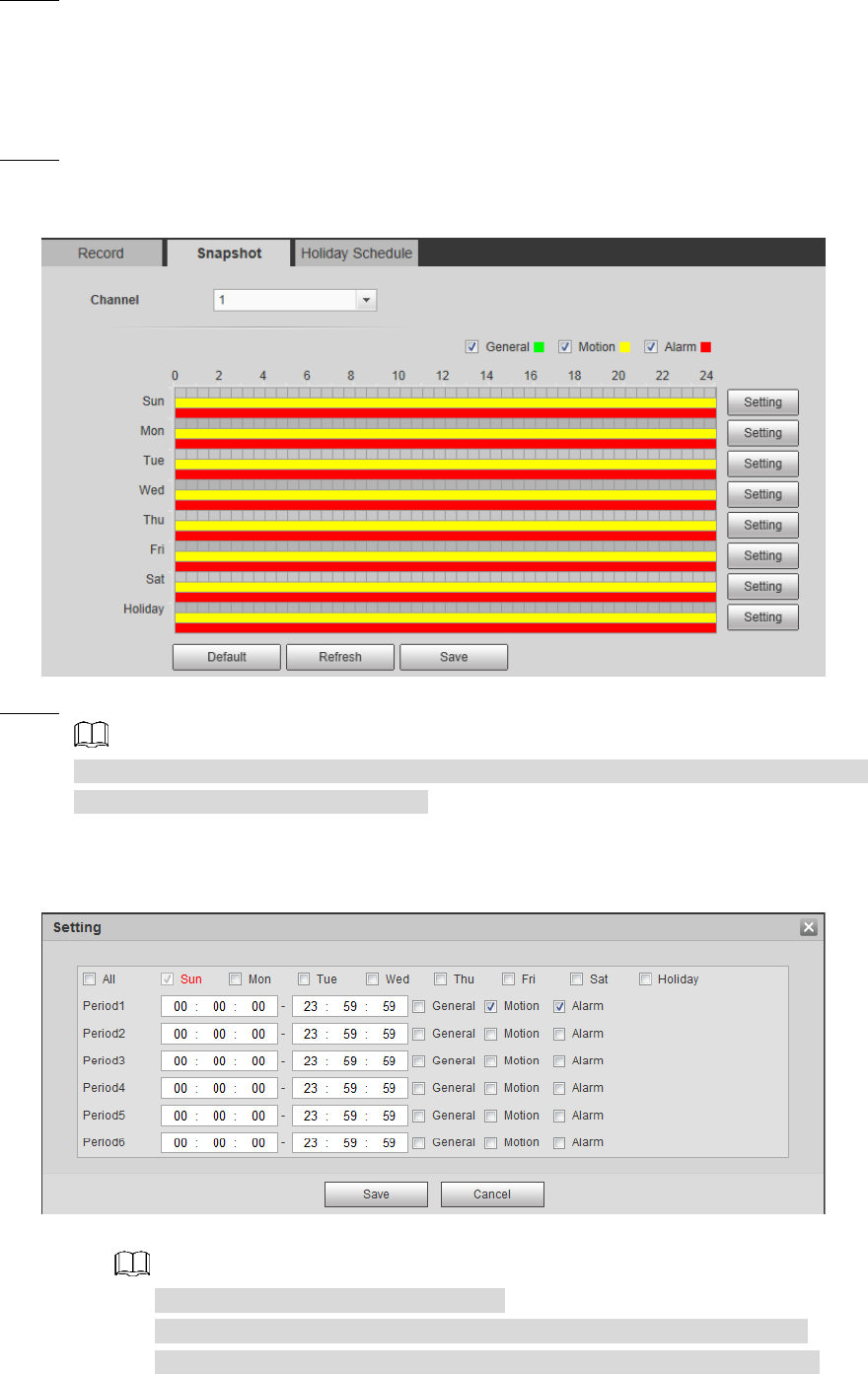Uncheck Motion for Period1

tap(490, 1007)
